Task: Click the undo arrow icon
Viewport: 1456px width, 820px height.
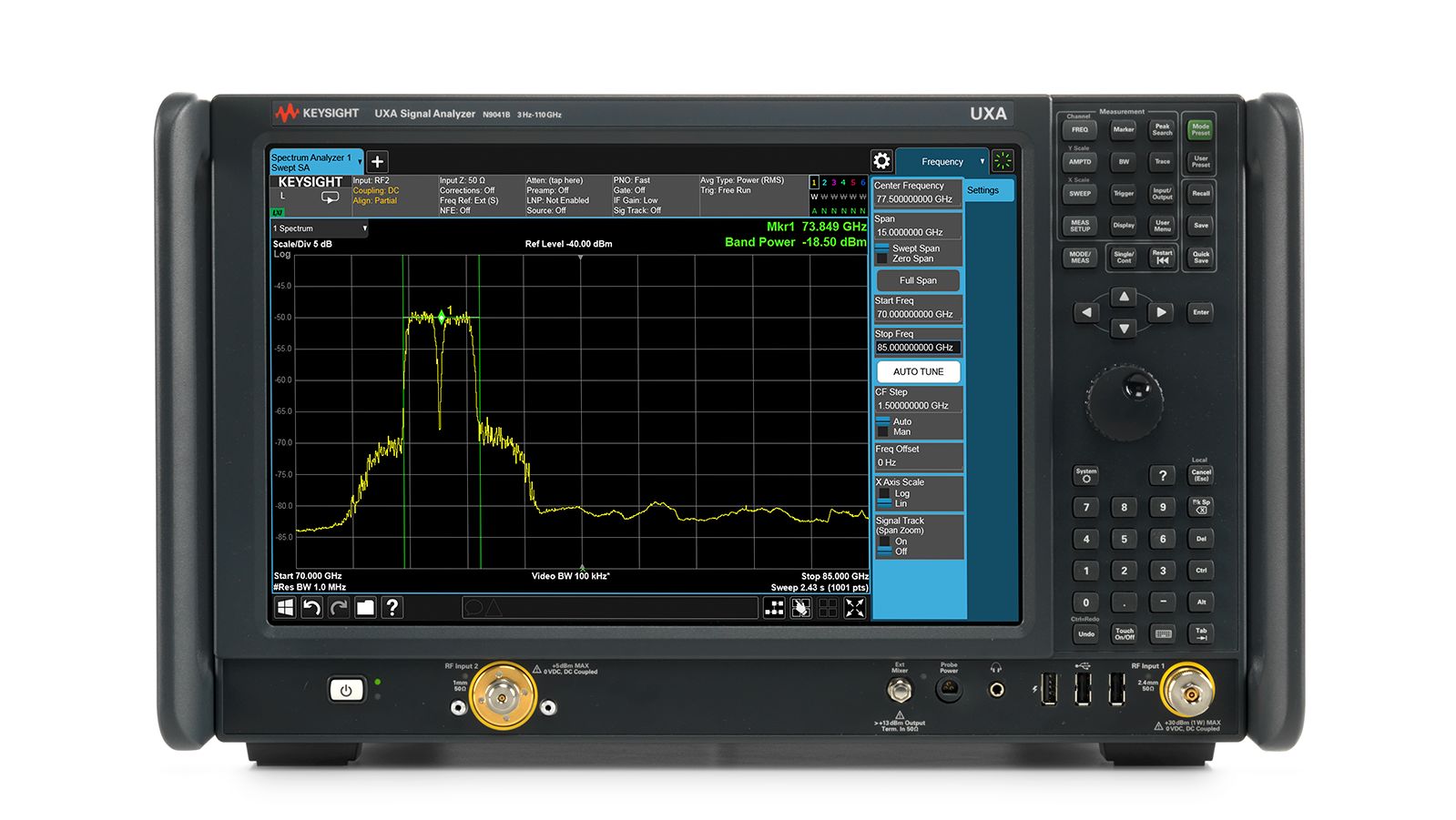Action: pyautogui.click(x=311, y=608)
